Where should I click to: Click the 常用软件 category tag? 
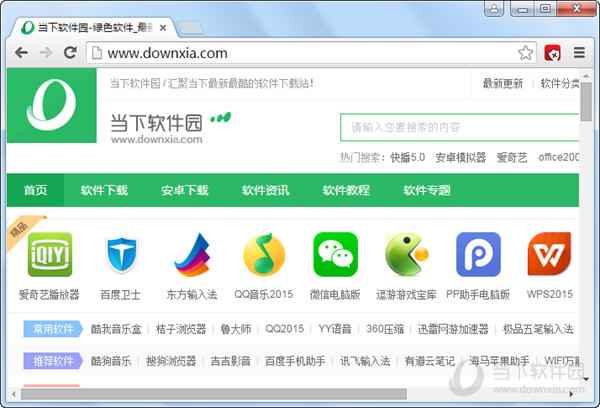53,329
